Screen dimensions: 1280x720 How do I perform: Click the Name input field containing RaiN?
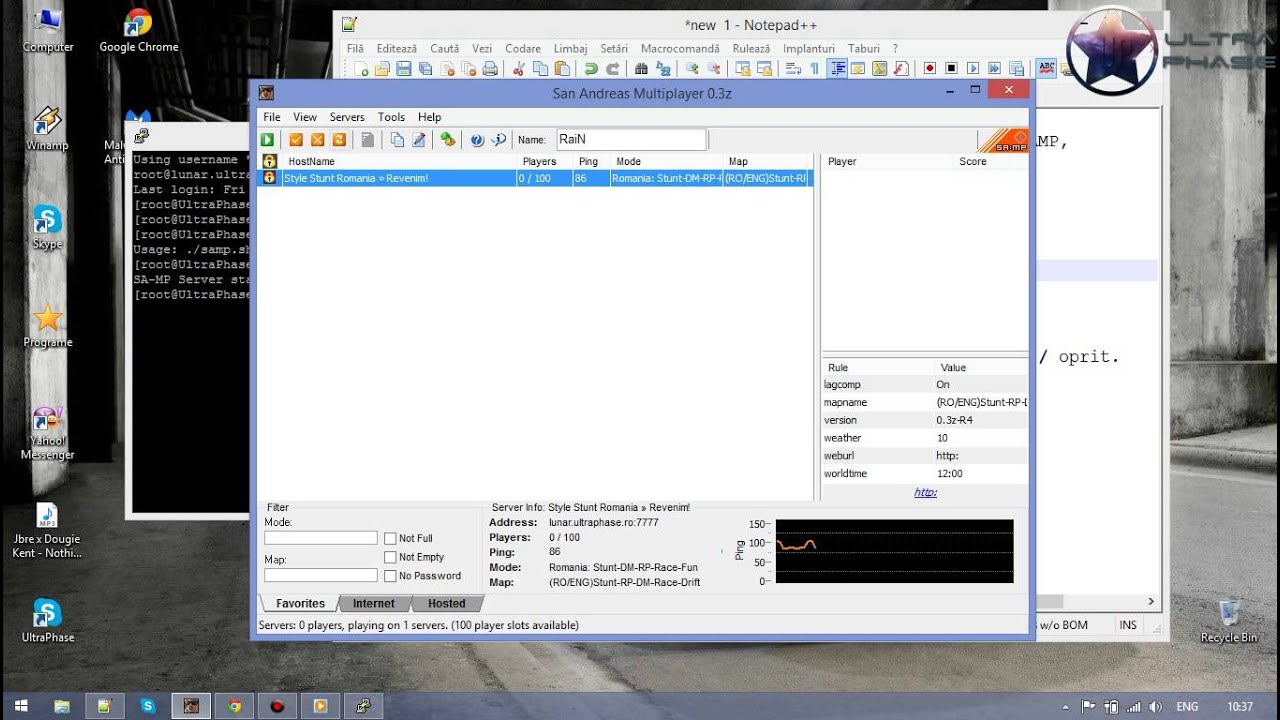[x=631, y=140]
